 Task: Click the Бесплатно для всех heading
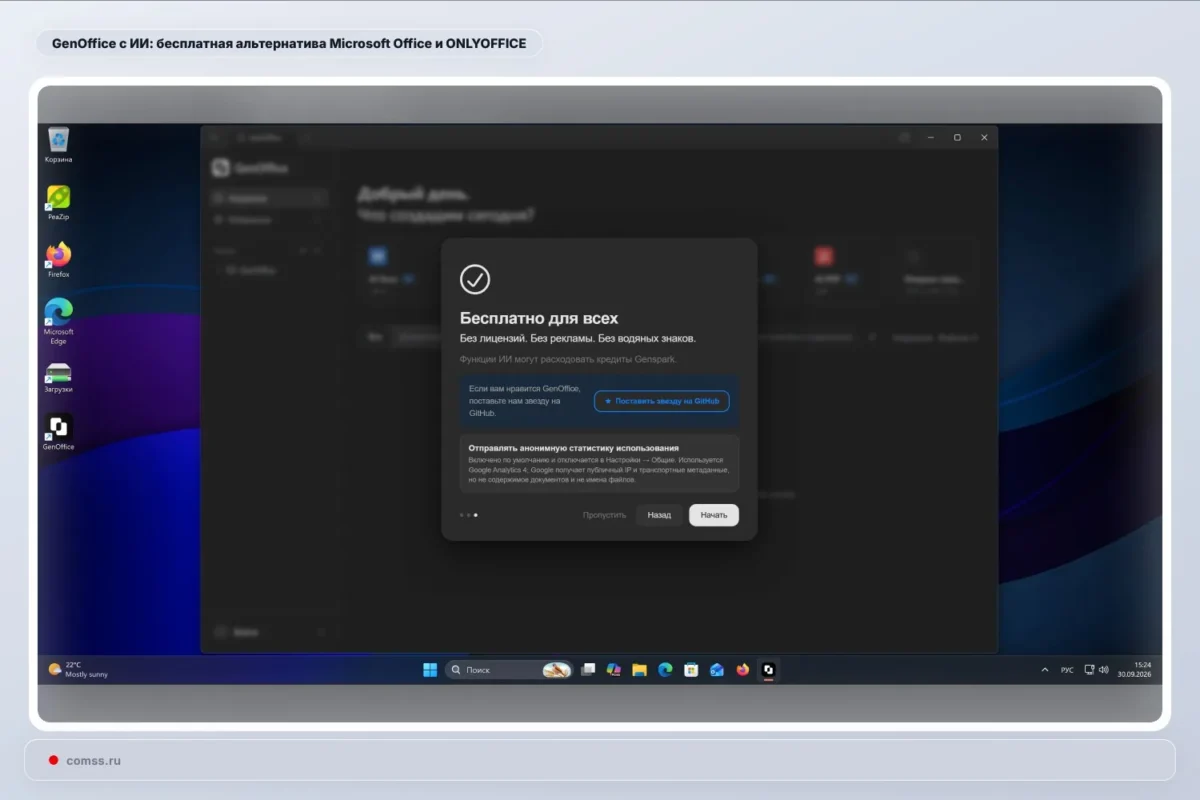pyautogui.click(x=539, y=318)
